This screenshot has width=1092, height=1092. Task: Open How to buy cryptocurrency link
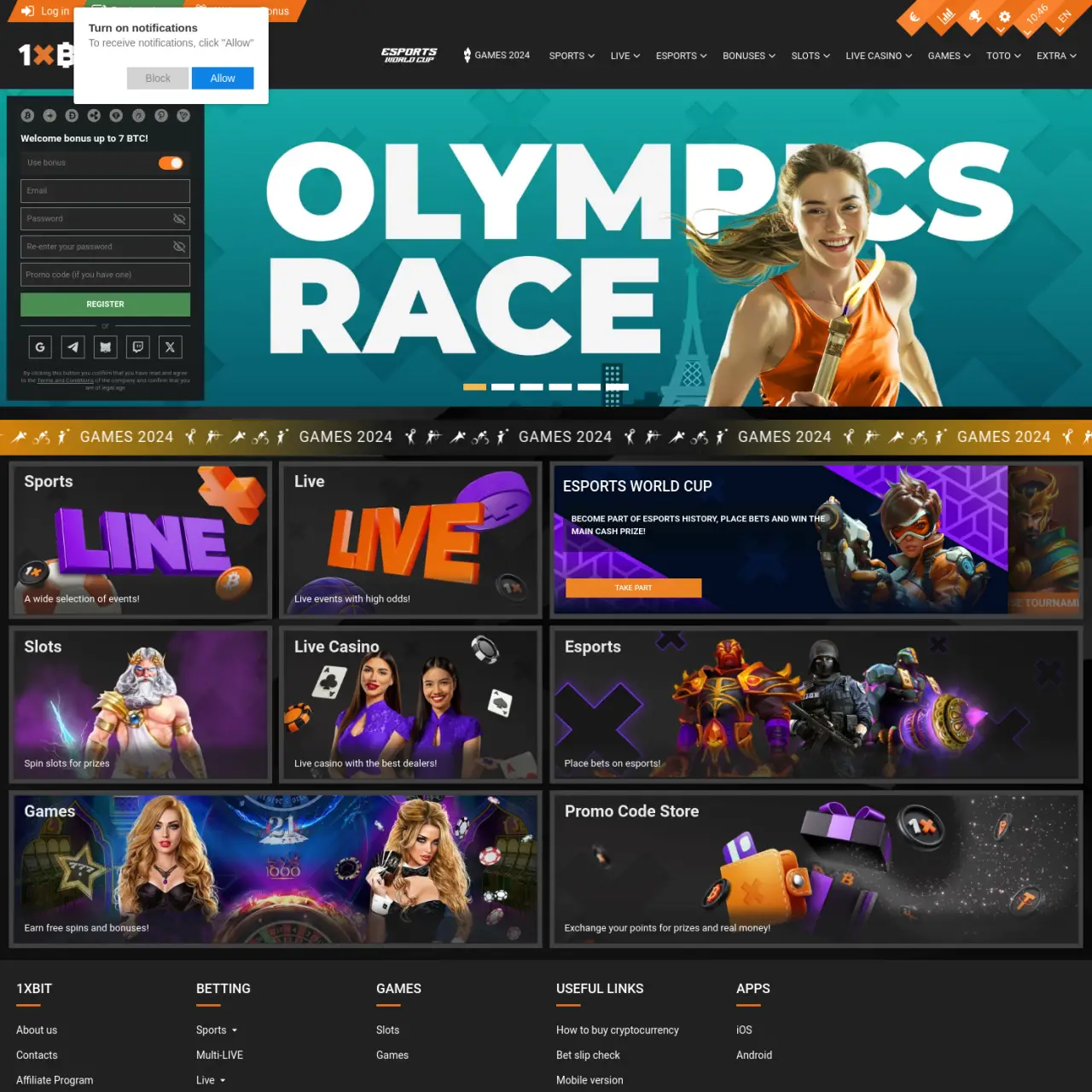pos(618,1031)
